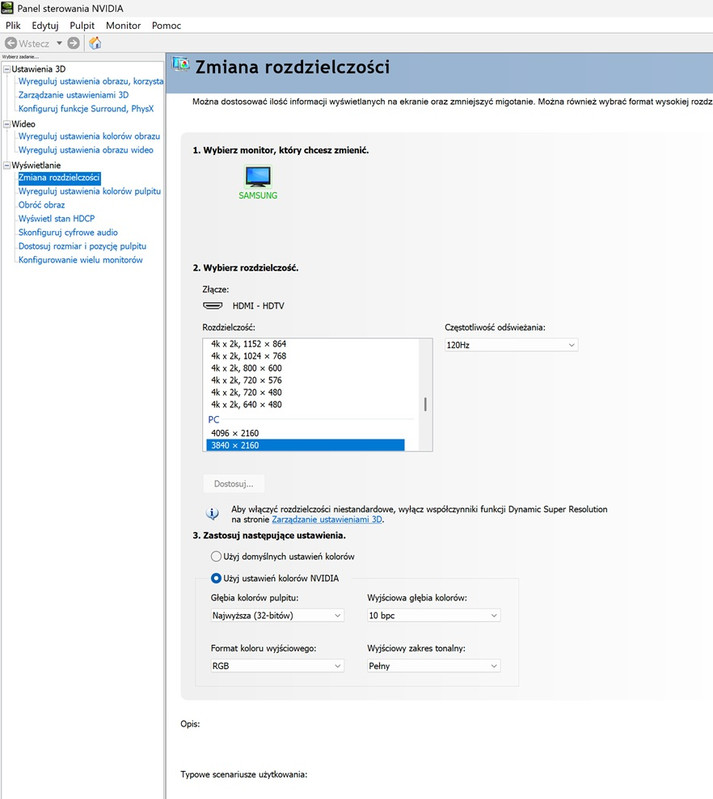Collapse the Wyświetlanie tree node

point(7,165)
